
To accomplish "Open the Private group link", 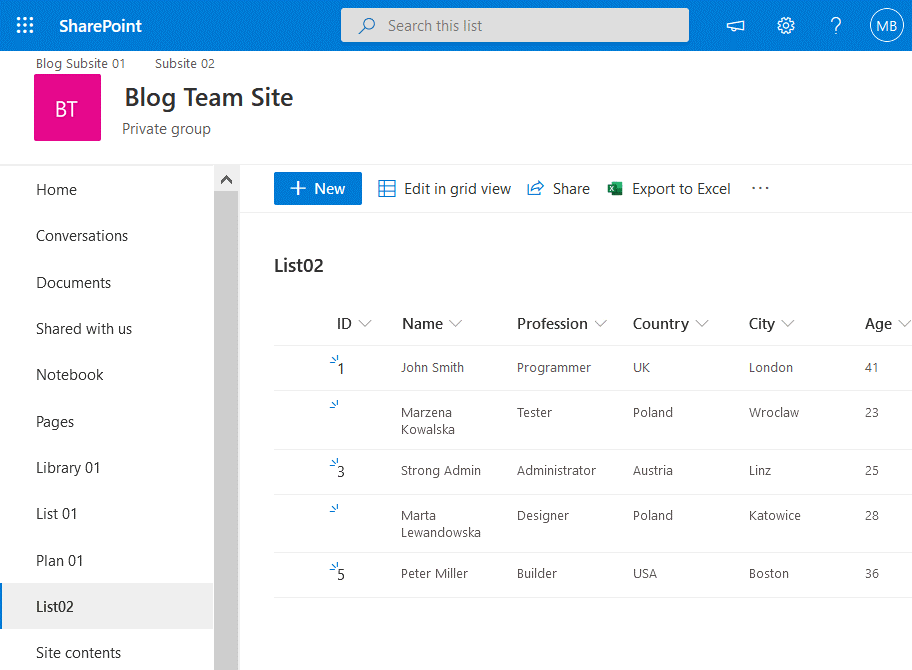I will pos(166,128).
